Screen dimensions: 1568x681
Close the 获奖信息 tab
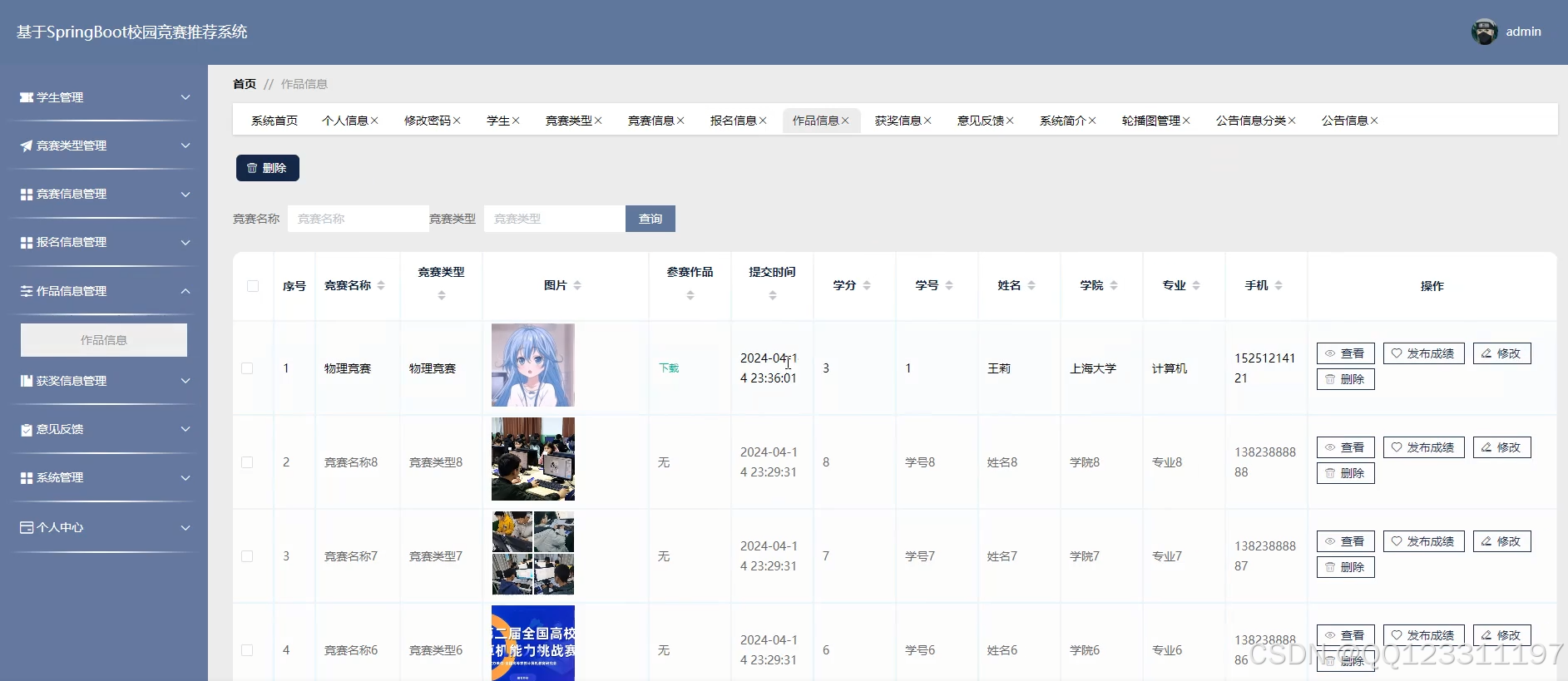927,121
